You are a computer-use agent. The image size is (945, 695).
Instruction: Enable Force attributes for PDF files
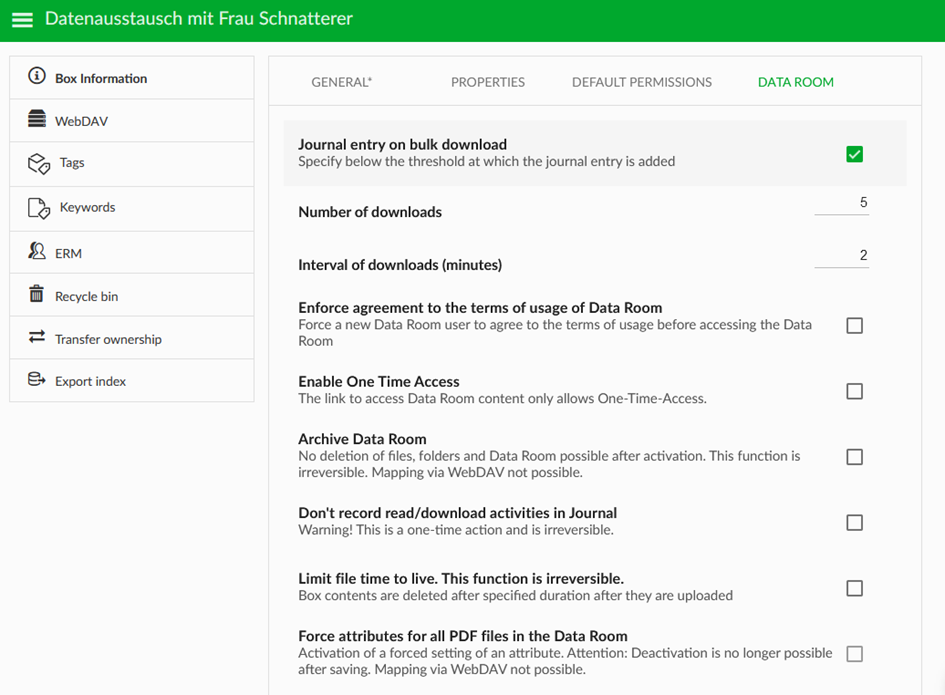coord(854,654)
